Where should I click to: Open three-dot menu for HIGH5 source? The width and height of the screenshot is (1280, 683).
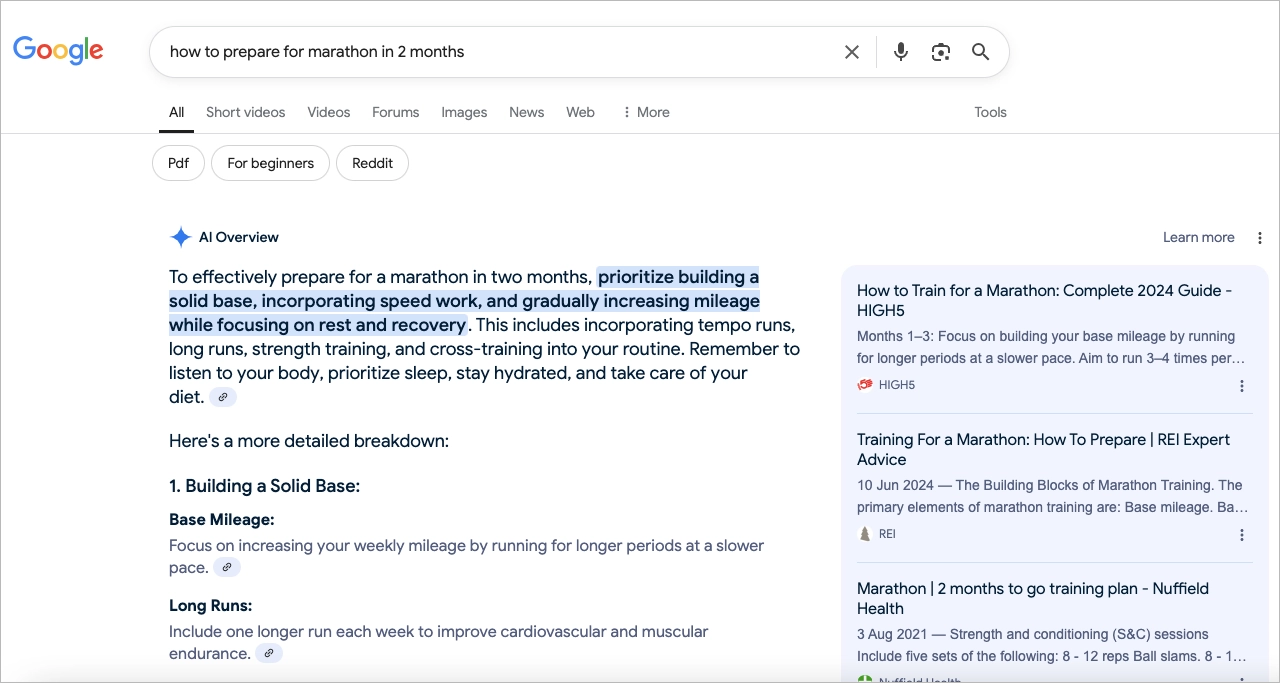click(1242, 386)
